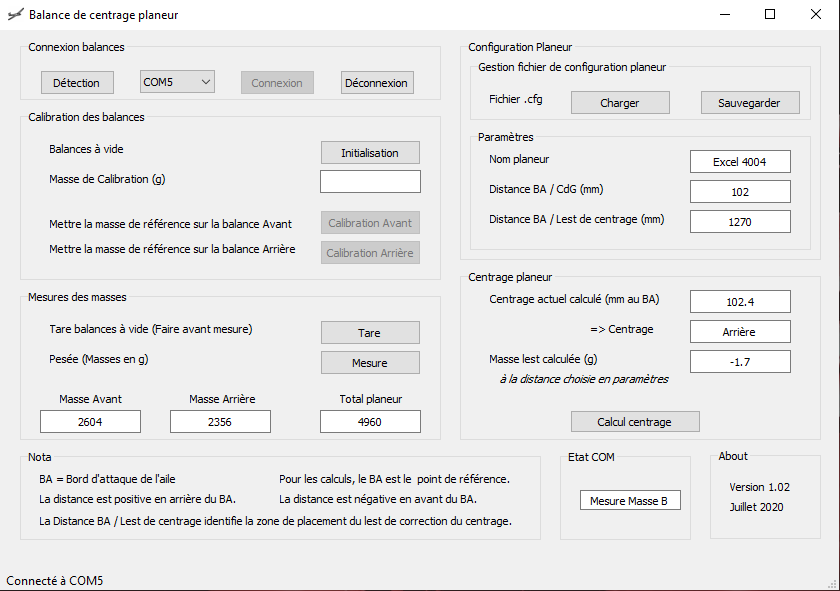
Task: Close the Balance de centrage planeur window
Action: coord(815,14)
